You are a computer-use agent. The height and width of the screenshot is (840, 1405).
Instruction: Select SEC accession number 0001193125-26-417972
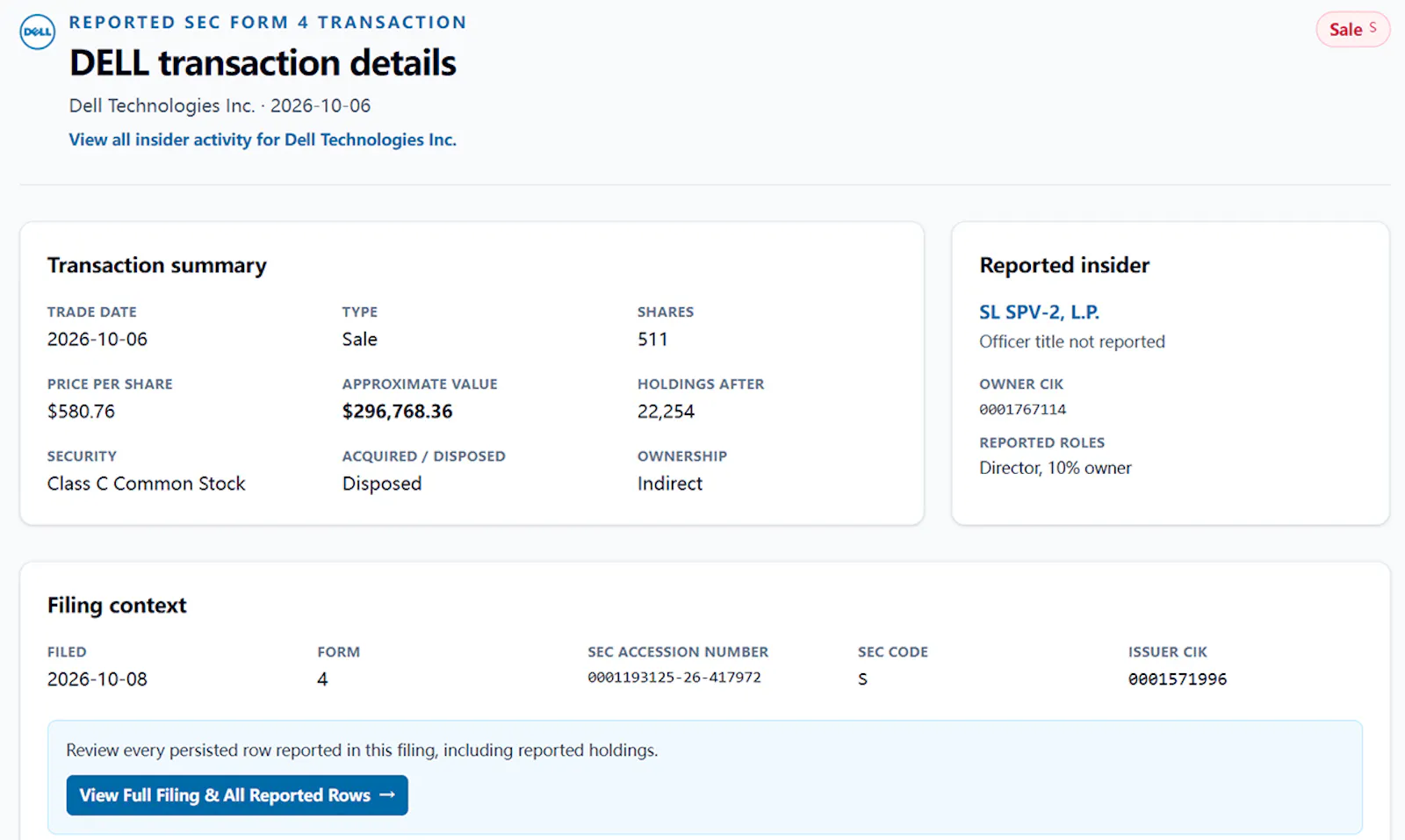[x=674, y=678]
